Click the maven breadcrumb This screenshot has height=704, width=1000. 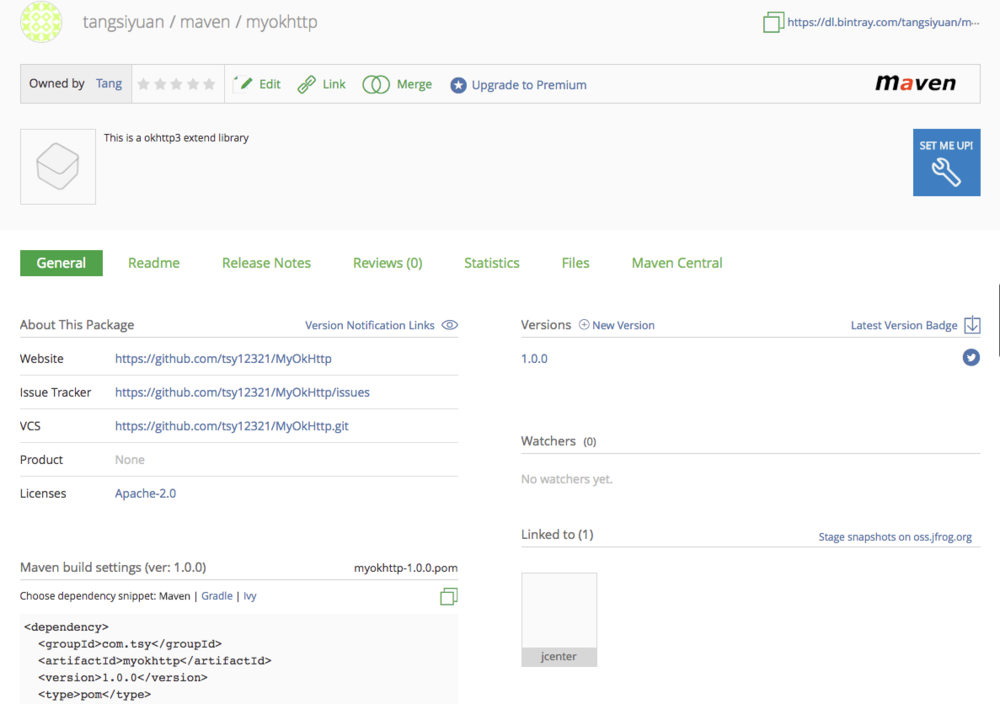coord(205,22)
